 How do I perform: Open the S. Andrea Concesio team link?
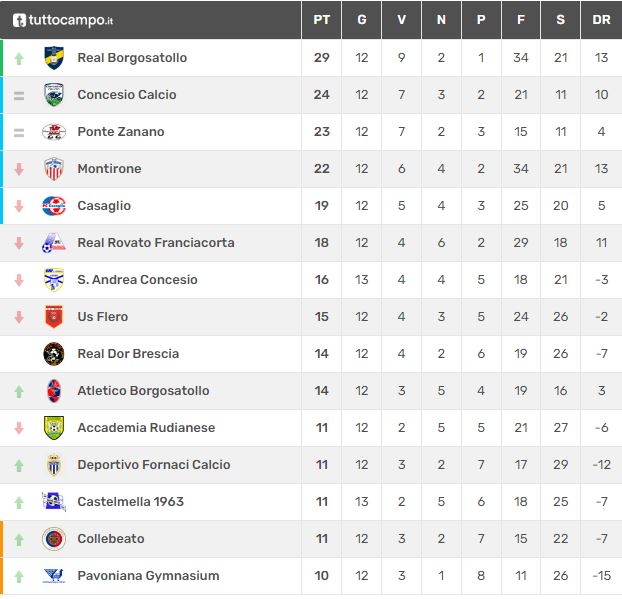click(137, 280)
